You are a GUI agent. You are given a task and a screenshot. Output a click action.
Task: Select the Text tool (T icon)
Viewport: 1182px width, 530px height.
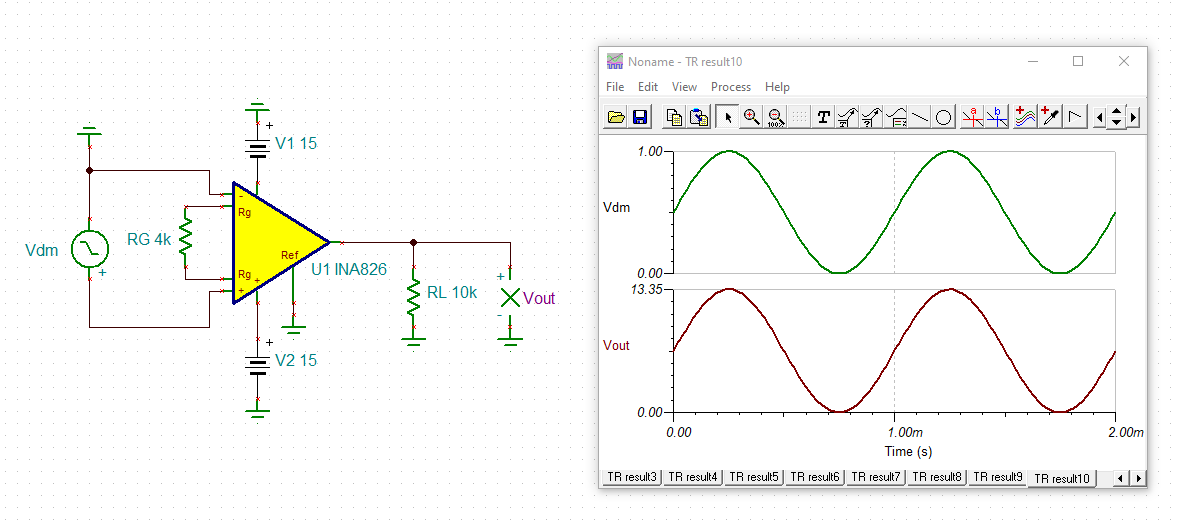823,117
